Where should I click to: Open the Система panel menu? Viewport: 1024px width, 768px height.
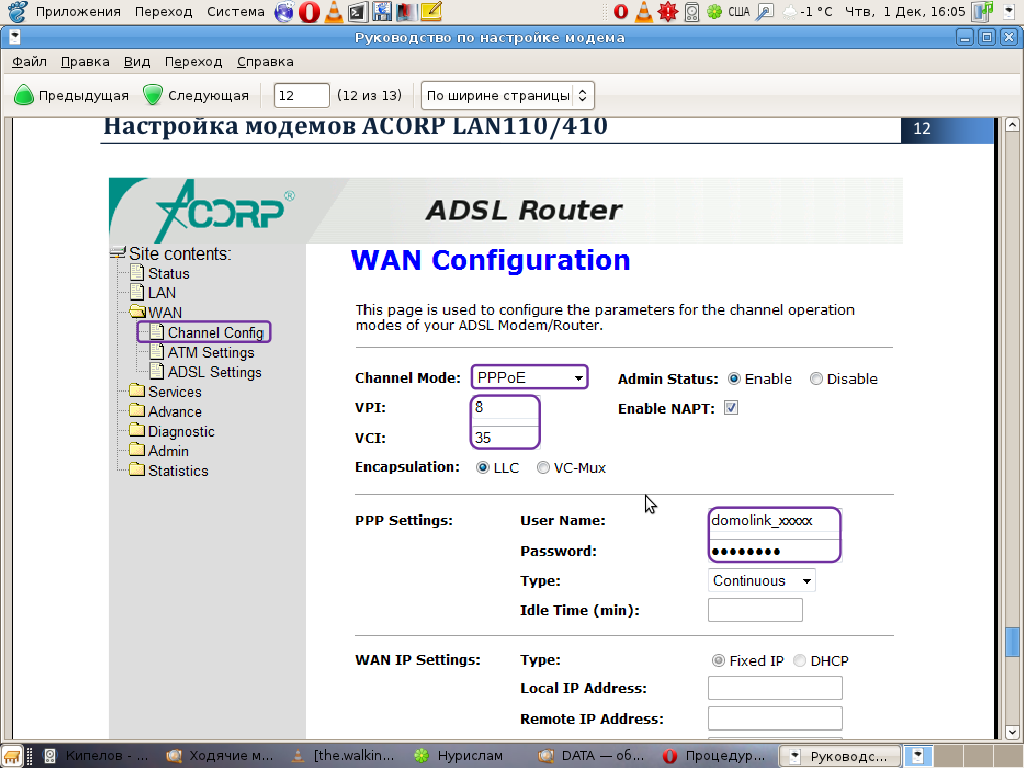(236, 12)
